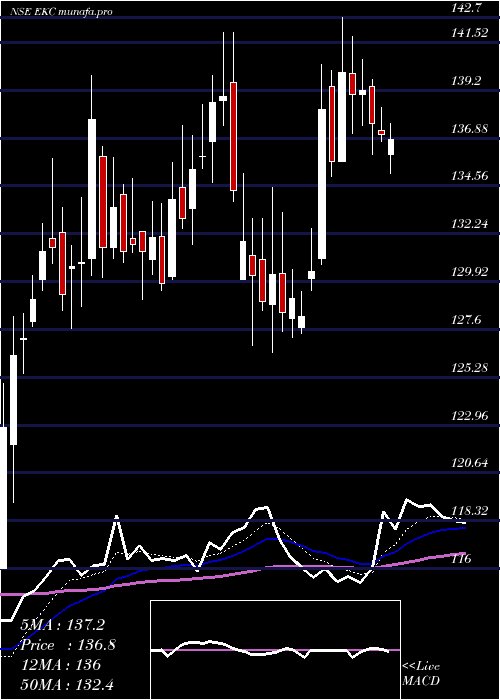Click the 5MA : 137.2 legend text
Image resolution: width=500 pixels, height=700 pixels.
(x=62, y=625)
